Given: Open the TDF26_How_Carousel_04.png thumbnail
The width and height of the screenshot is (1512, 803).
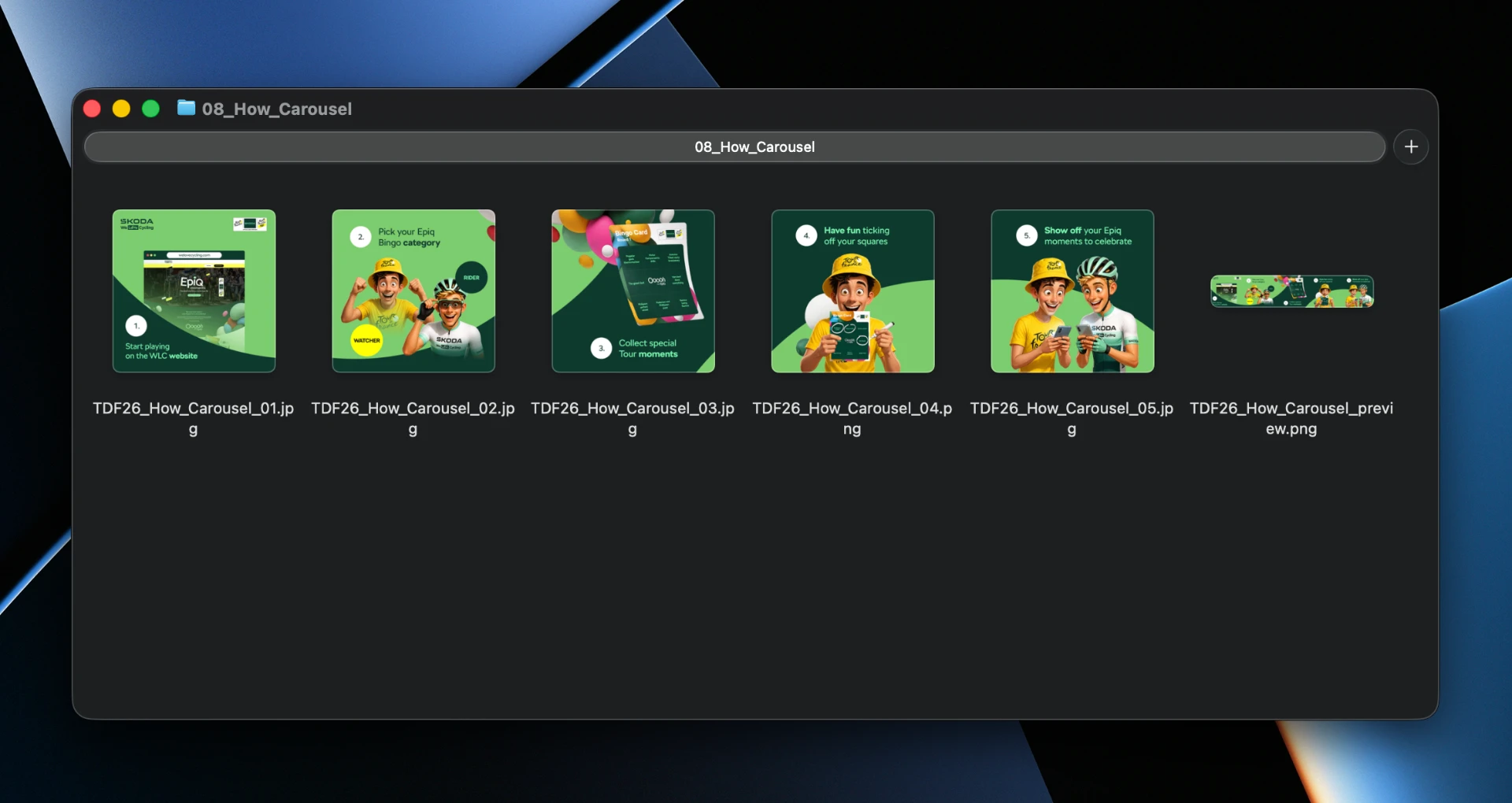Looking at the screenshot, I should point(853,290).
